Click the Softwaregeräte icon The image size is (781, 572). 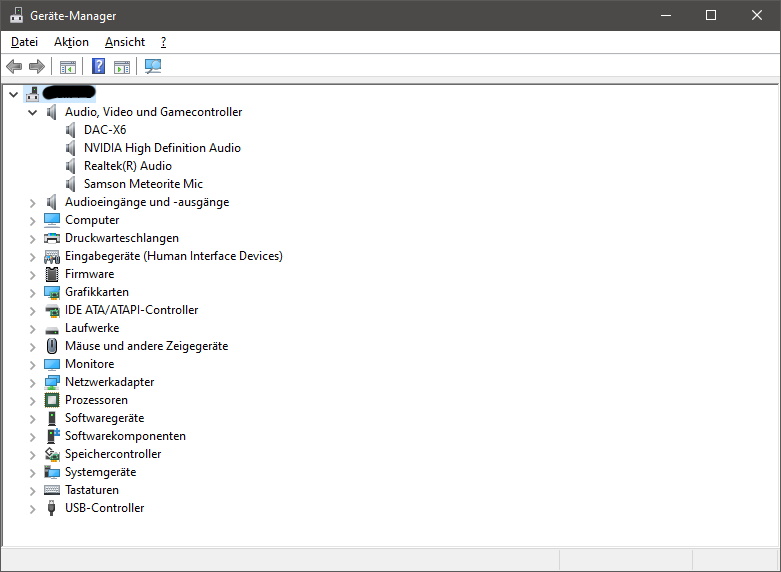pyautogui.click(x=52, y=418)
